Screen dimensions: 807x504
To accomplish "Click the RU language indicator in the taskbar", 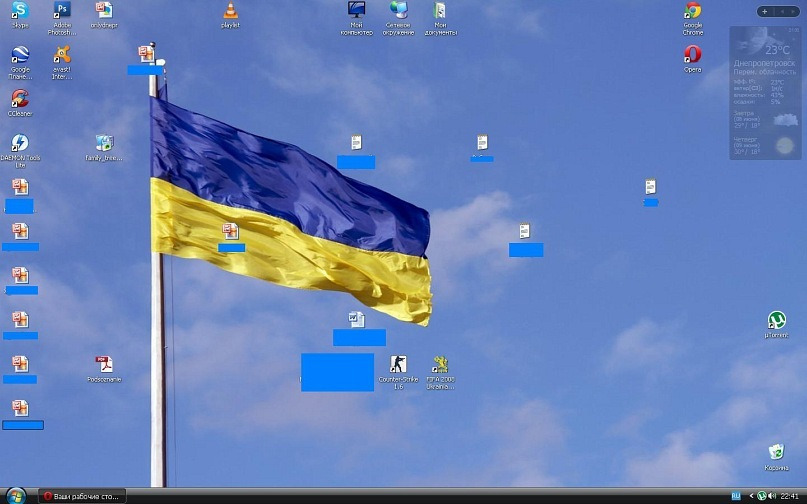I will point(736,496).
